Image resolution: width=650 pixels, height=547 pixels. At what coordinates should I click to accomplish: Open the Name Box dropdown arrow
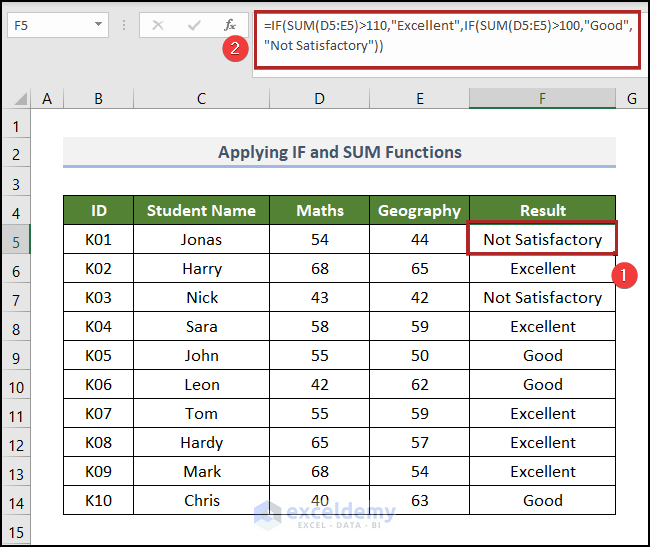click(98, 24)
